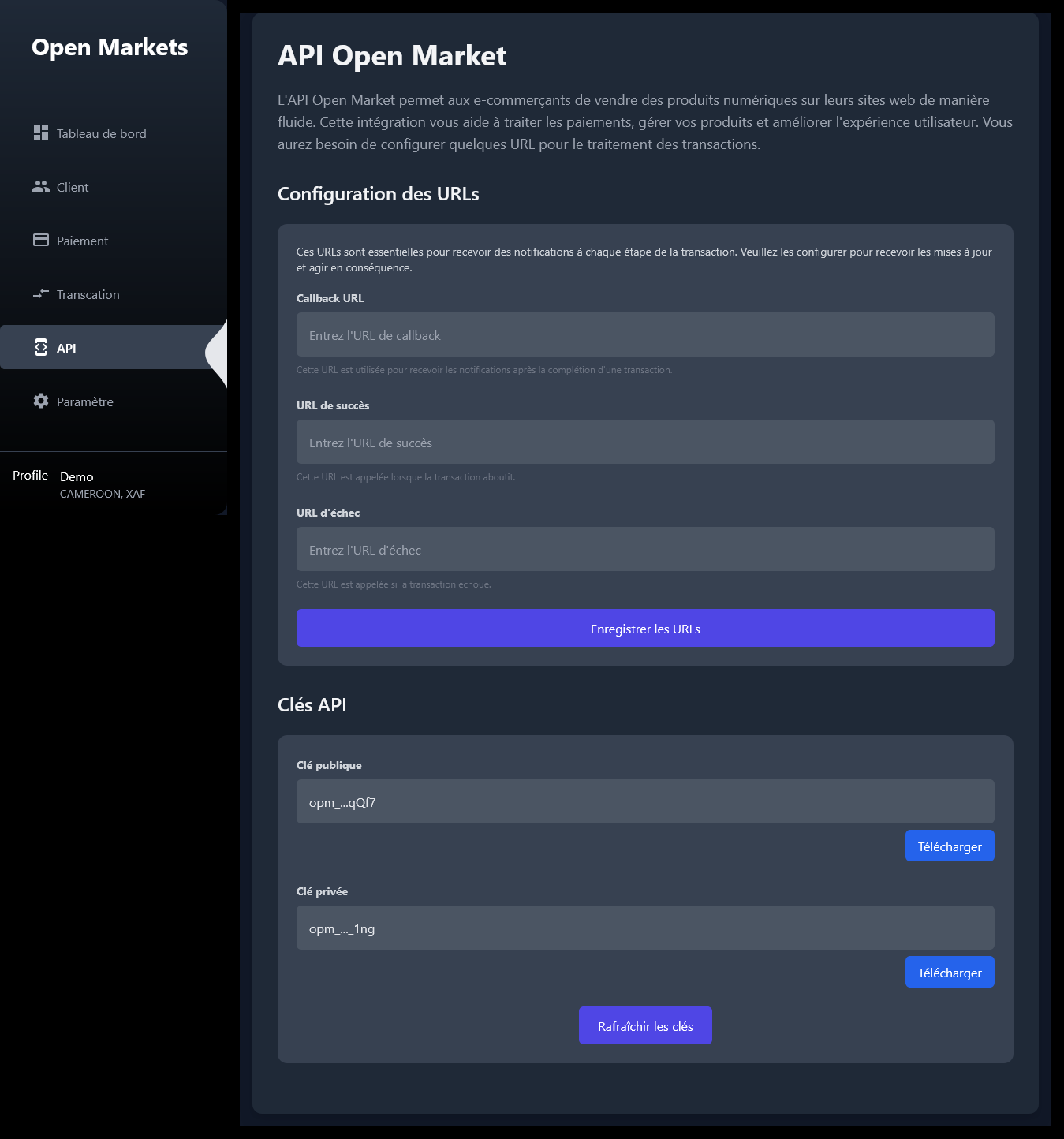Click the Transcation arrows icon

[x=41, y=293]
